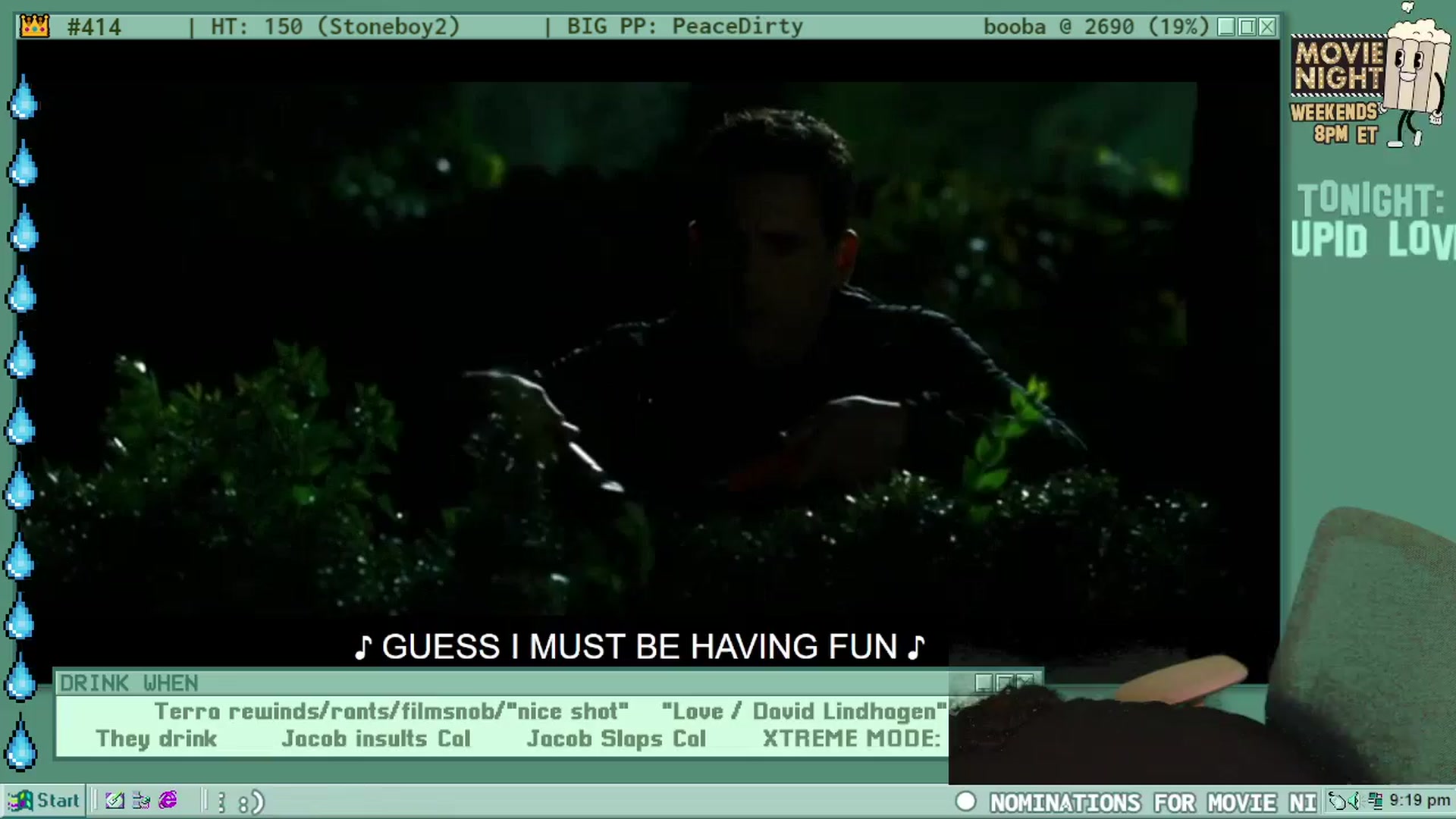Click the "NOMINATIONS FOR MOVIE NI" ticker text

click(1153, 802)
